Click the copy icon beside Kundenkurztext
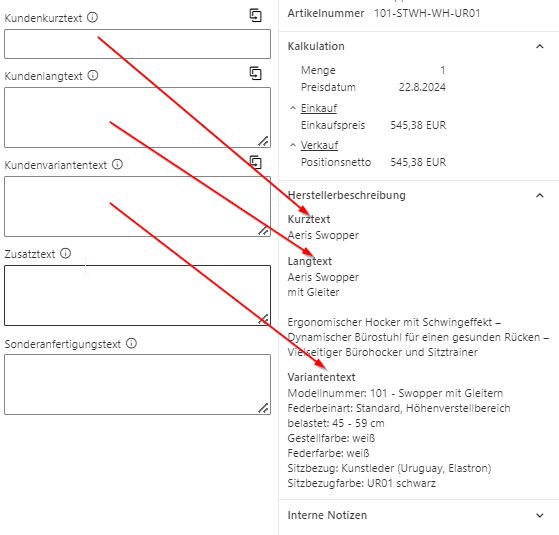This screenshot has height=535, width=559. [x=255, y=16]
